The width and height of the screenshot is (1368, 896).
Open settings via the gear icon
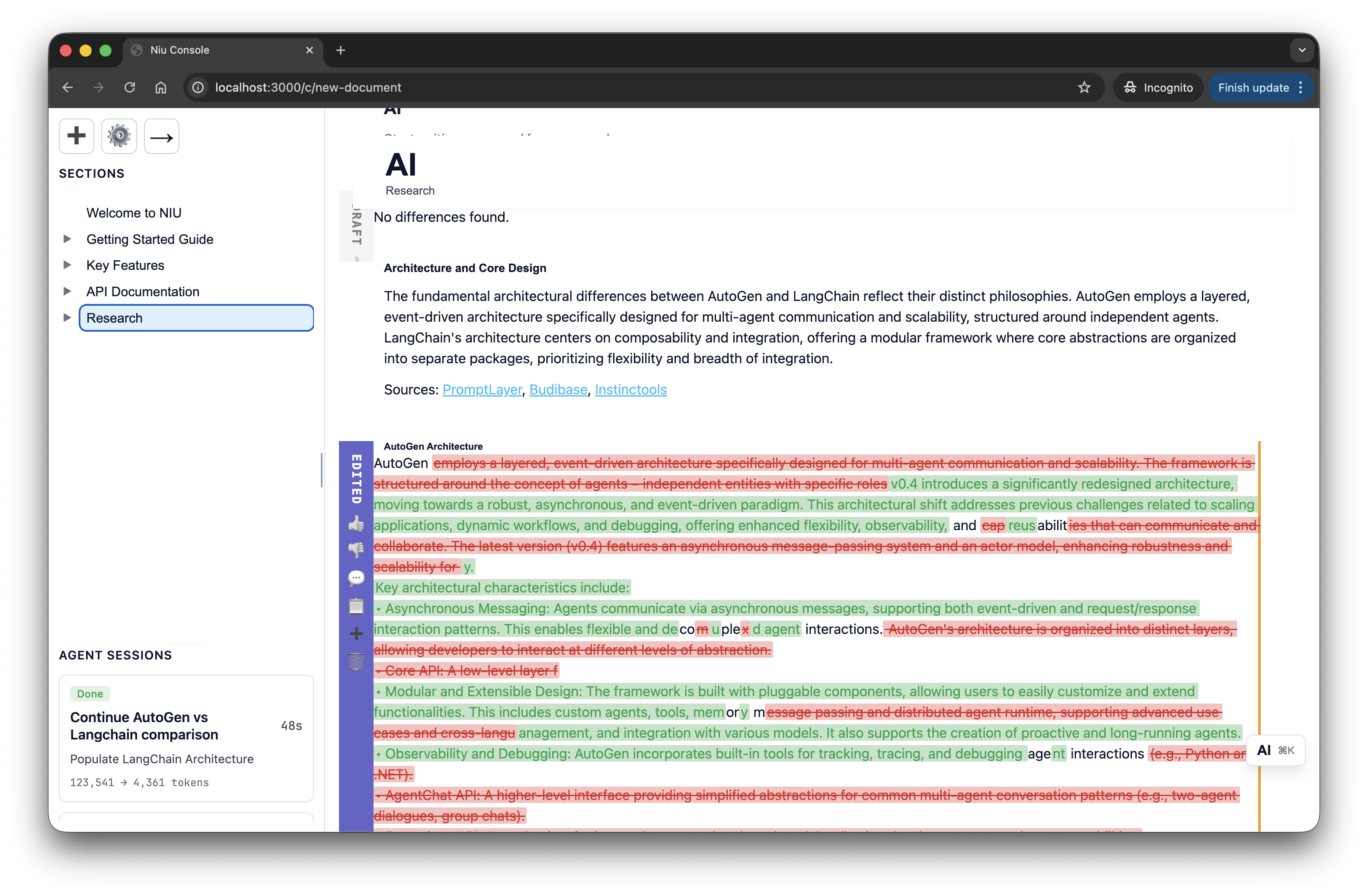(119, 136)
